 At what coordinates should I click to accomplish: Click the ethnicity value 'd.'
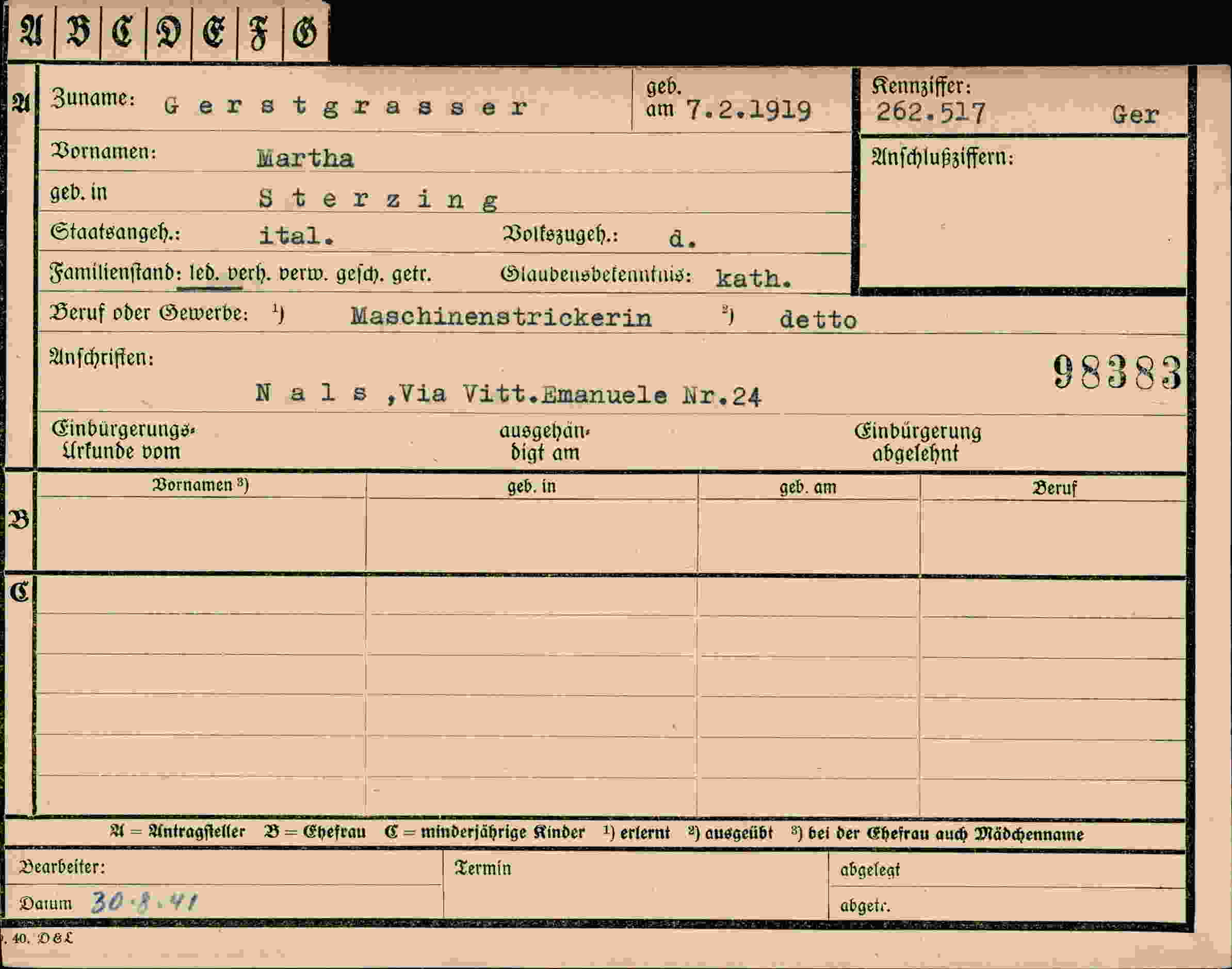click(683, 239)
